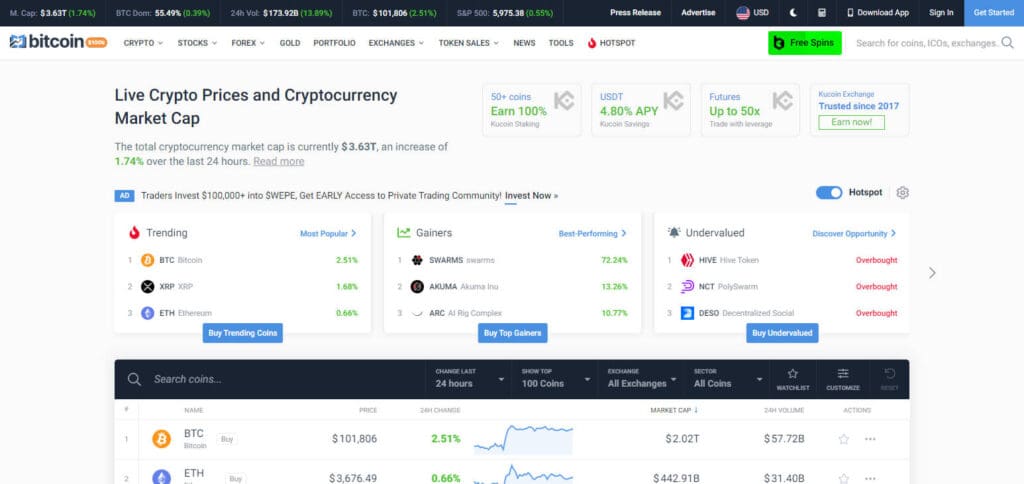Image resolution: width=1024 pixels, height=484 pixels.
Task: Open the Sector All Coins dropdown
Action: [728, 379]
